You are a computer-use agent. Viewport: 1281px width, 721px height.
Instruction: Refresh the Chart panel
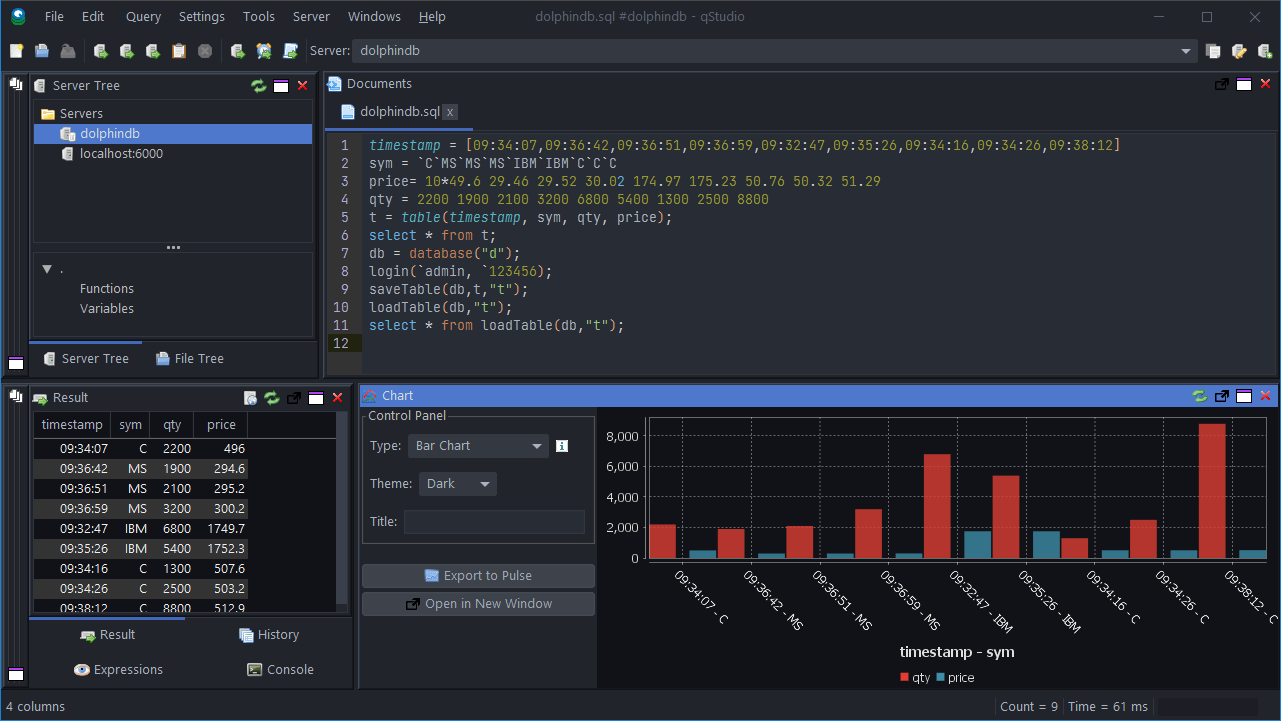point(1200,396)
